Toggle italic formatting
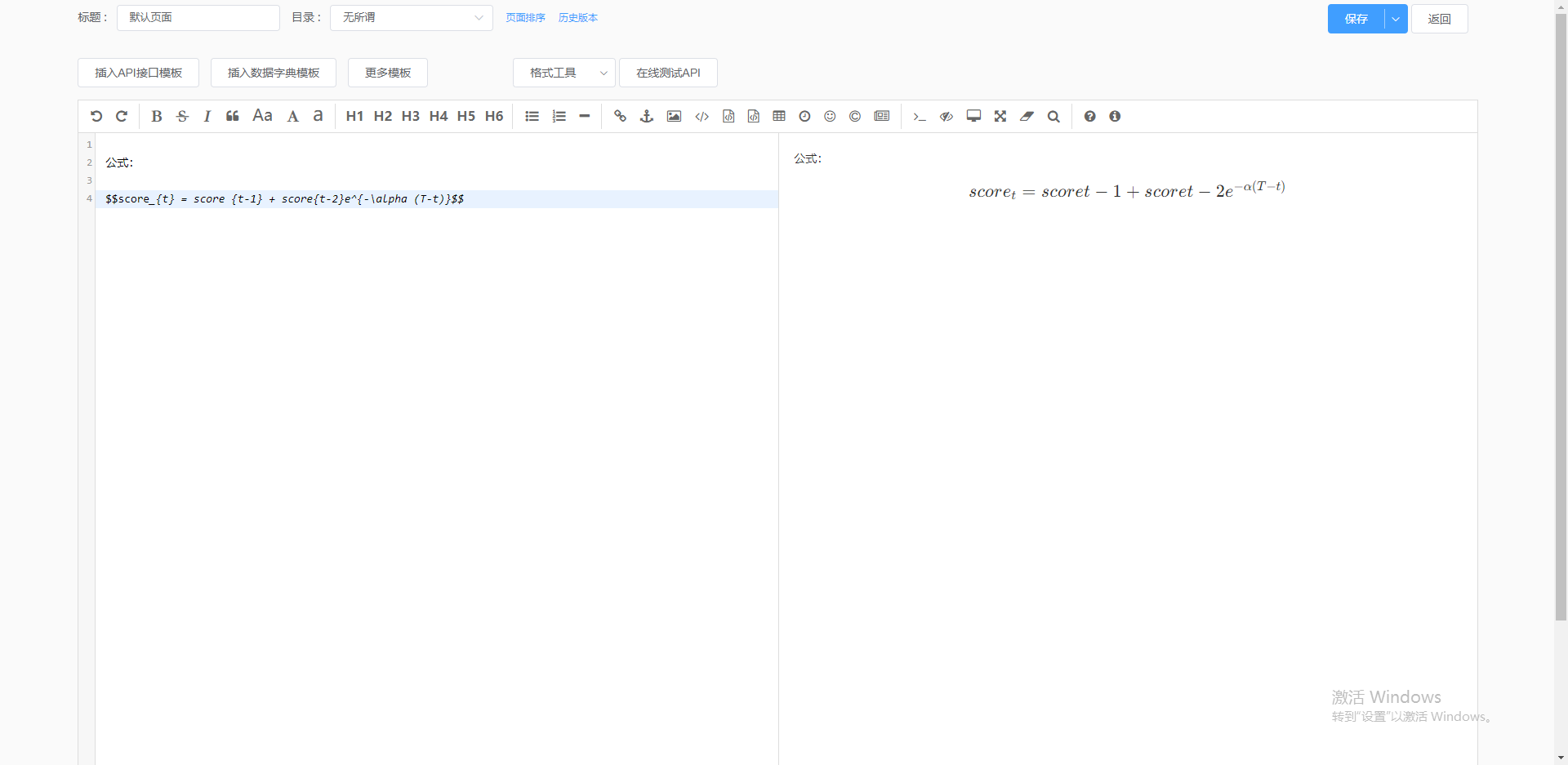Image resolution: width=1568 pixels, height=765 pixels. [207, 116]
